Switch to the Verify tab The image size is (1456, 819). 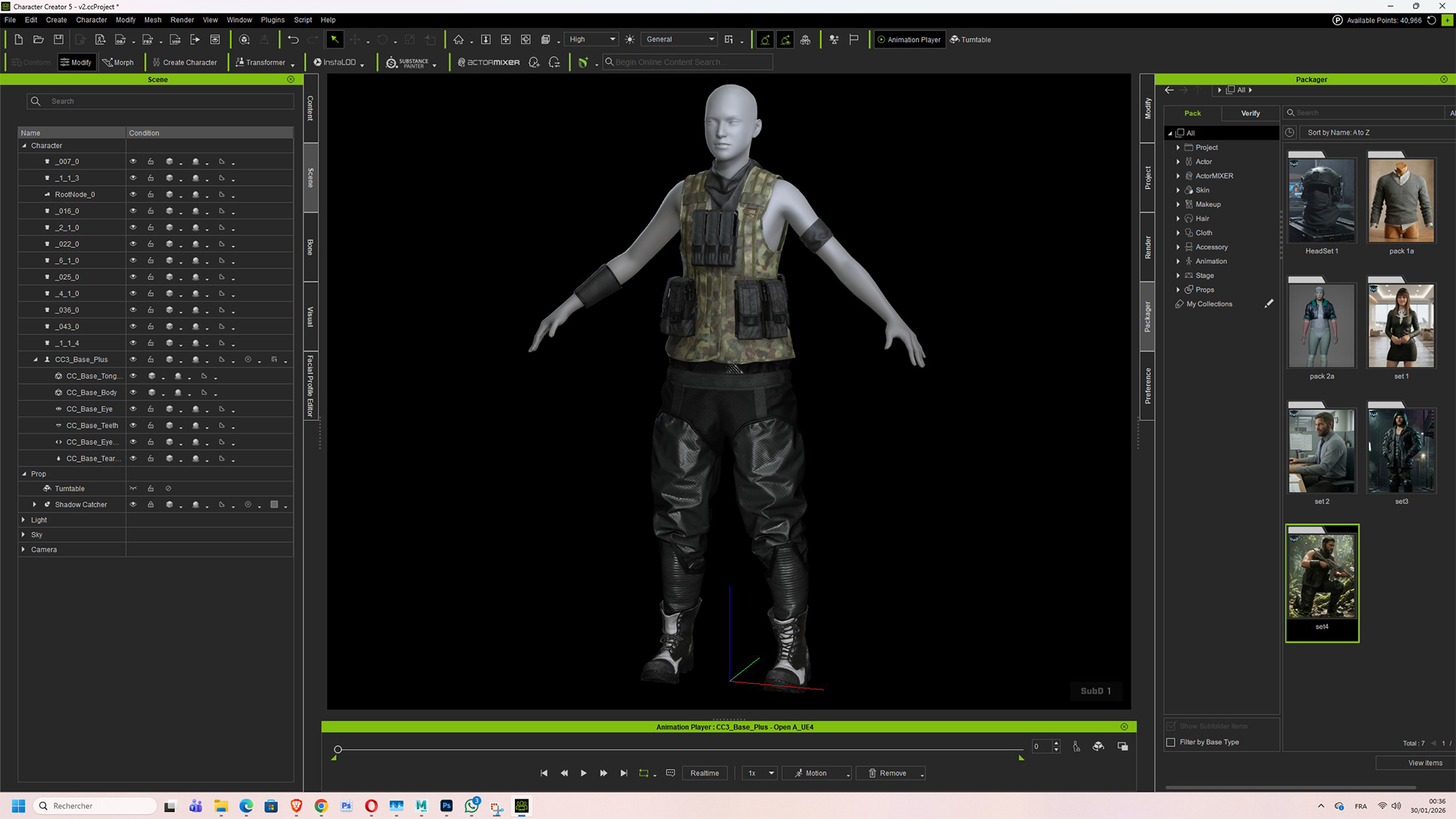(x=1250, y=114)
